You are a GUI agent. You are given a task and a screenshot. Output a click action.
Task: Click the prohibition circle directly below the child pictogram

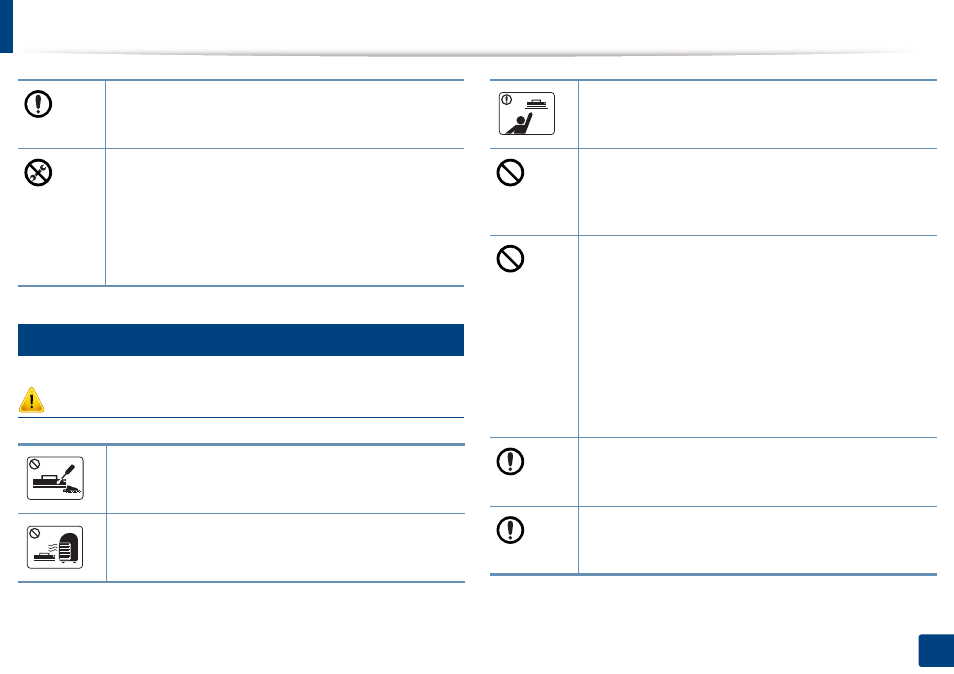(x=510, y=173)
